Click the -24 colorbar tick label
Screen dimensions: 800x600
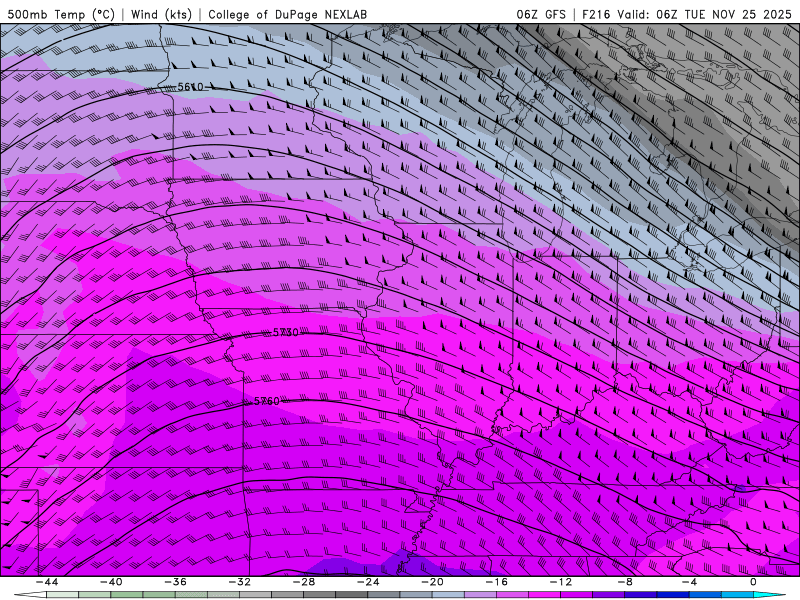(x=368, y=582)
